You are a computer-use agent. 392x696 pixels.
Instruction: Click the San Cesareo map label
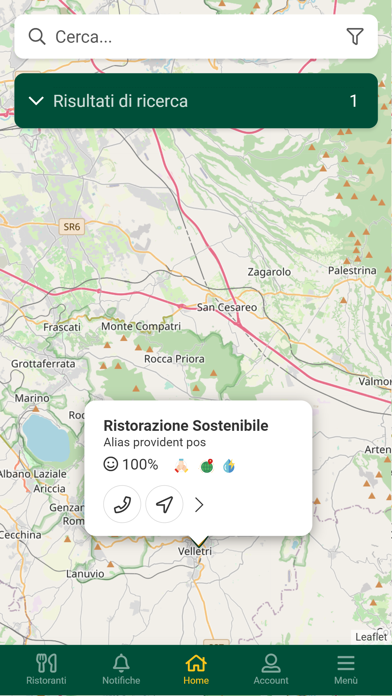(x=227, y=307)
